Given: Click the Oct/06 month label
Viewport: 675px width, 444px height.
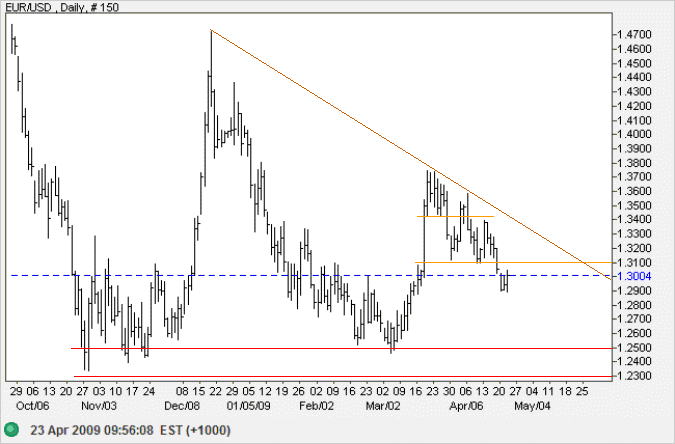Looking at the screenshot, I should pos(33,406).
